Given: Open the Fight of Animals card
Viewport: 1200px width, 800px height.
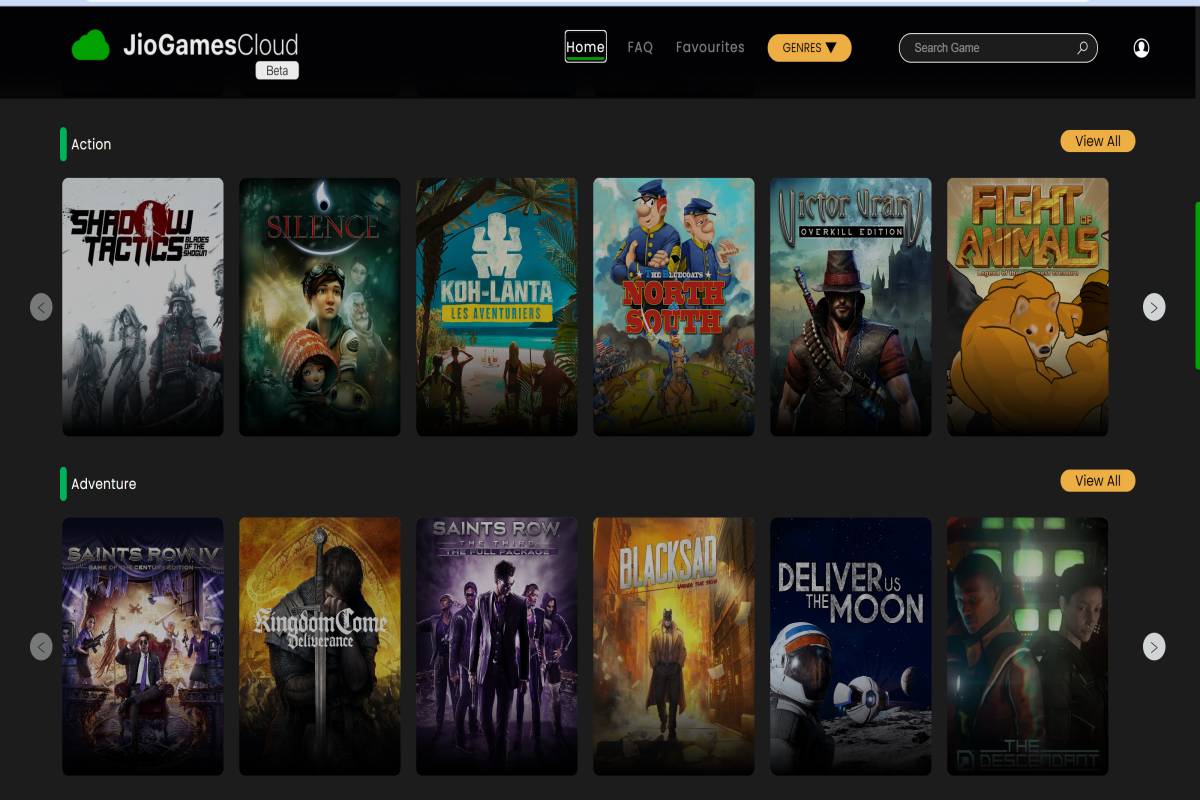Looking at the screenshot, I should point(1028,307).
